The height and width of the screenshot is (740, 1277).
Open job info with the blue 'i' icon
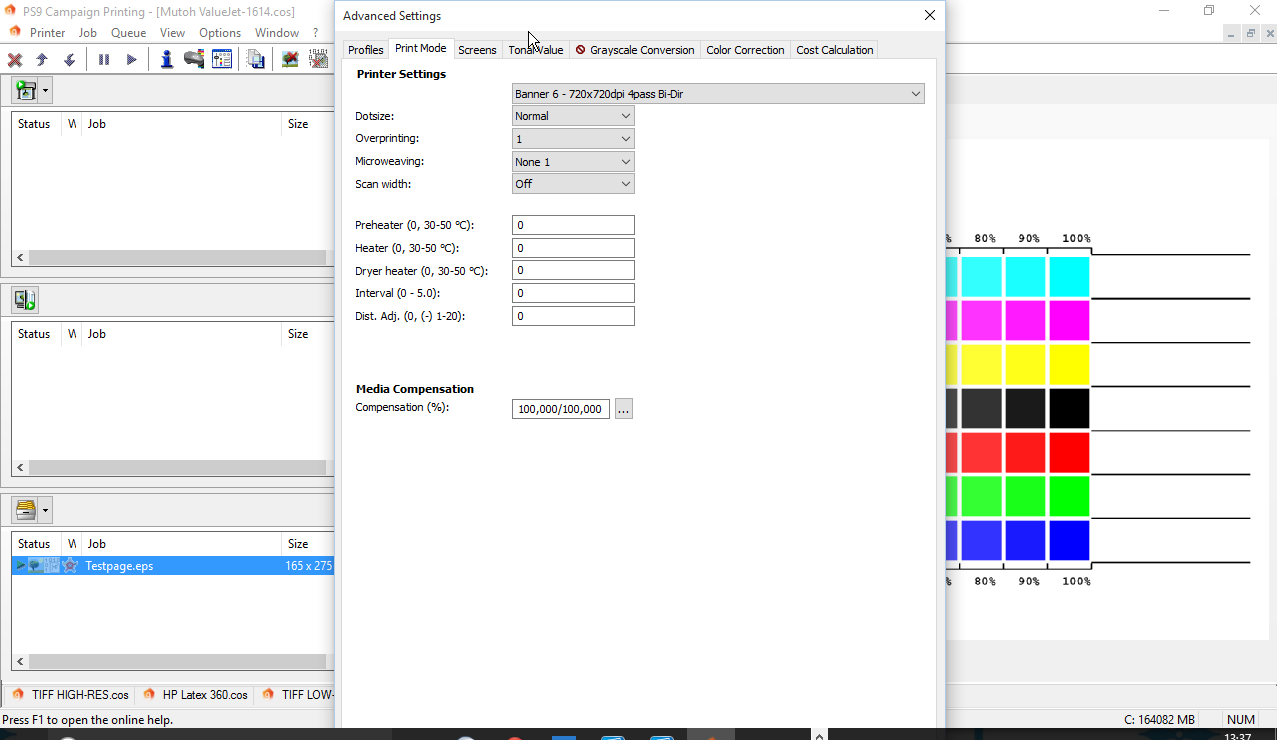(166, 60)
